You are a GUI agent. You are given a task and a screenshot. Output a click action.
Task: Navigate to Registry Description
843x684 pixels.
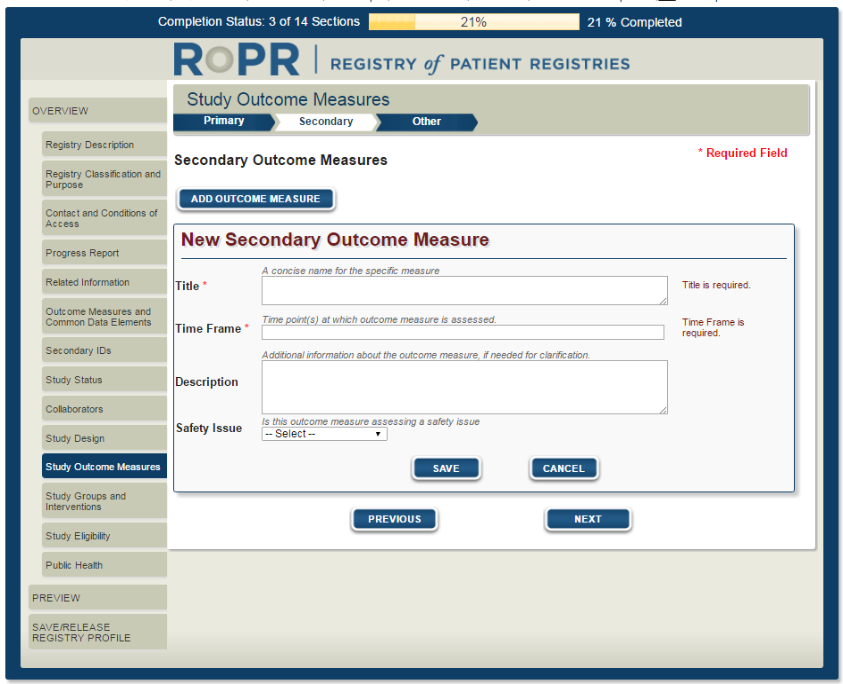pyautogui.click(x=103, y=145)
